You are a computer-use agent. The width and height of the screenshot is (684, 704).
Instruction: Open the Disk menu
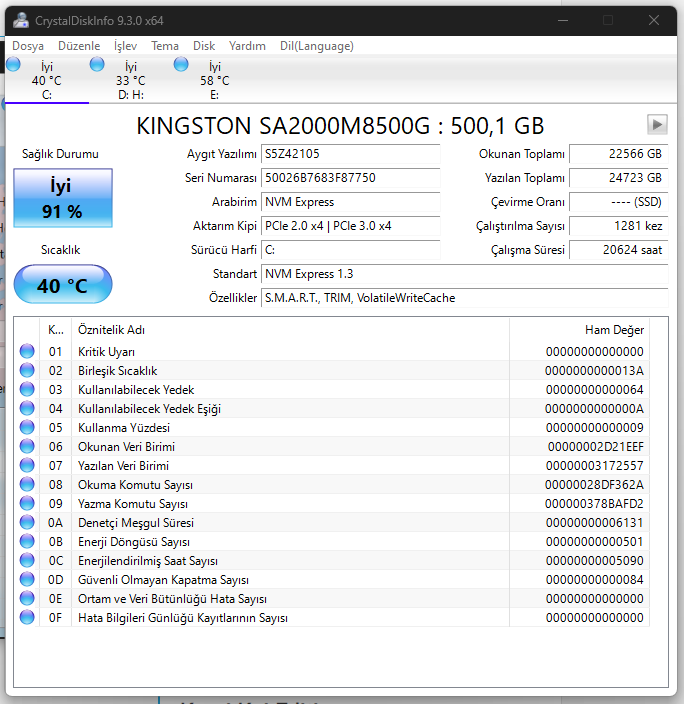pos(204,46)
